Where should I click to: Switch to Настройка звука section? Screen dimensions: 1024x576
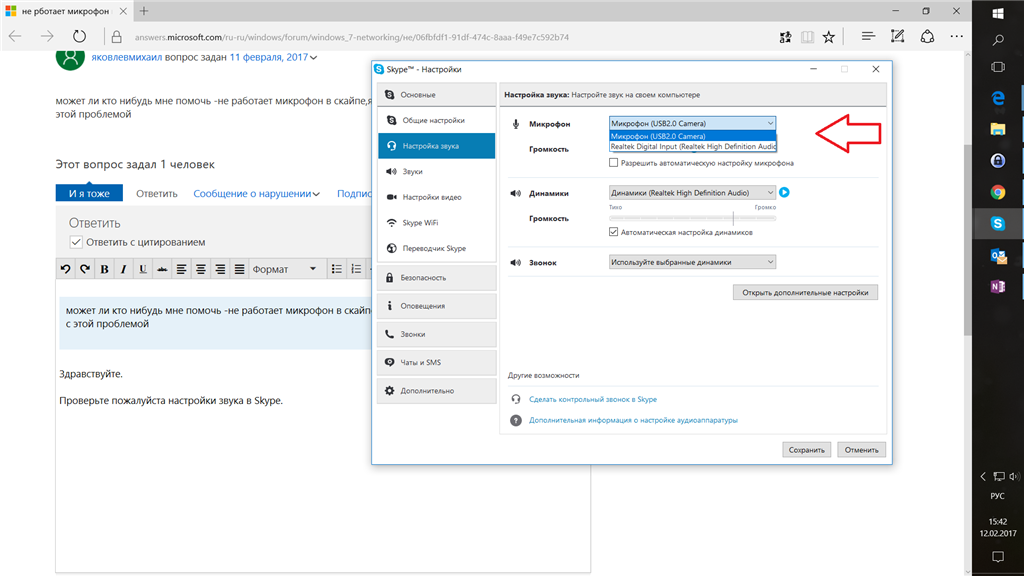(436, 146)
